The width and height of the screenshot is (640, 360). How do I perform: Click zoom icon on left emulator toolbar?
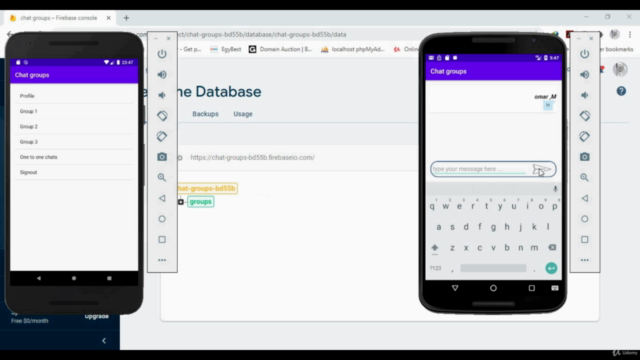pyautogui.click(x=162, y=178)
